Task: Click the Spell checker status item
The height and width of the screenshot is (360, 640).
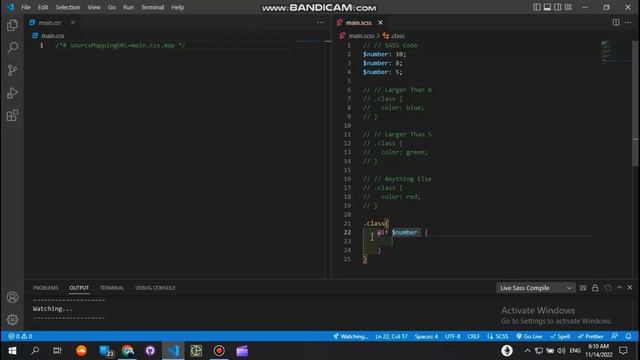Action: tap(560, 336)
